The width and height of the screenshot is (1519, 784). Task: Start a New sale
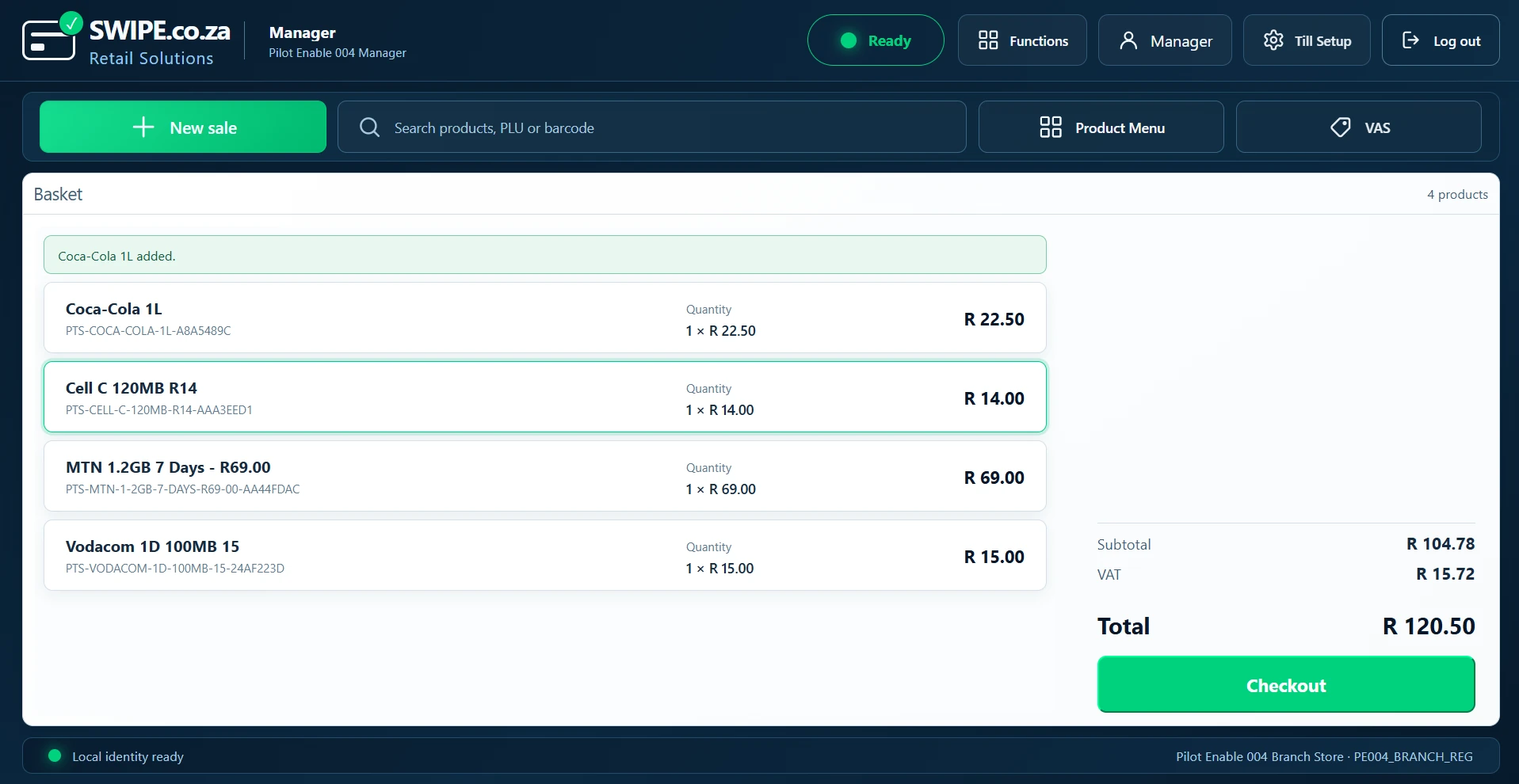[183, 127]
